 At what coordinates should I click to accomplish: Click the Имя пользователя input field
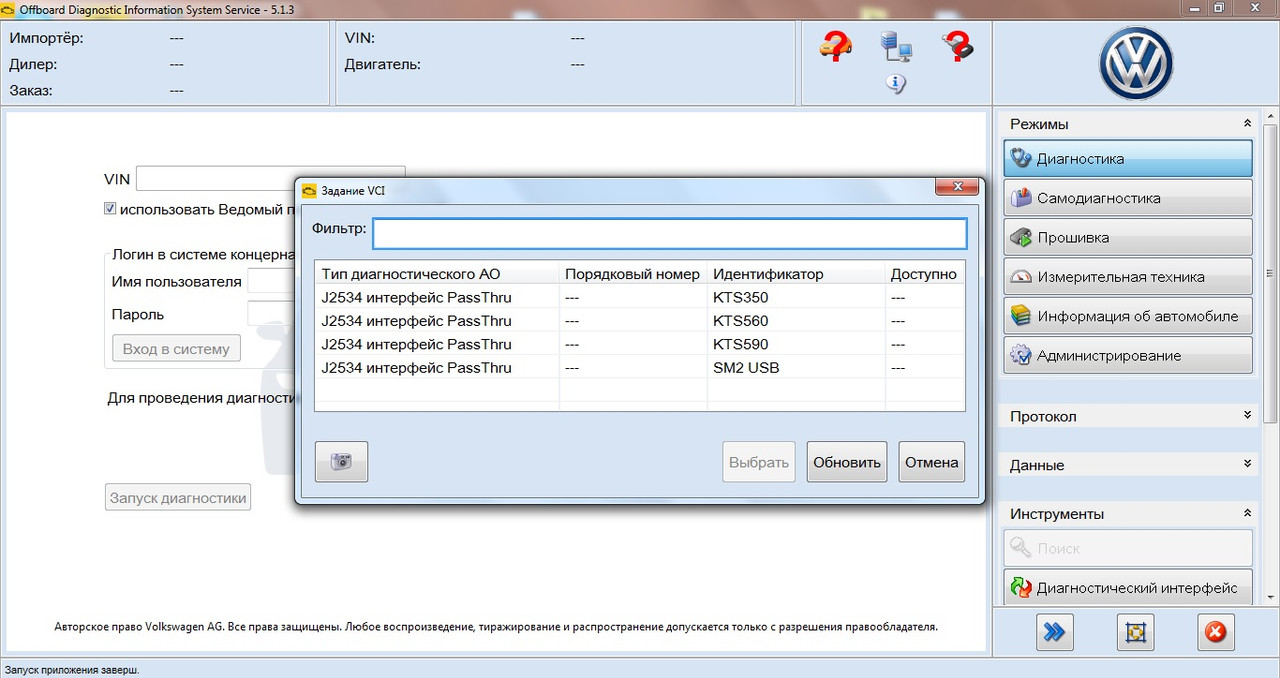tap(271, 281)
